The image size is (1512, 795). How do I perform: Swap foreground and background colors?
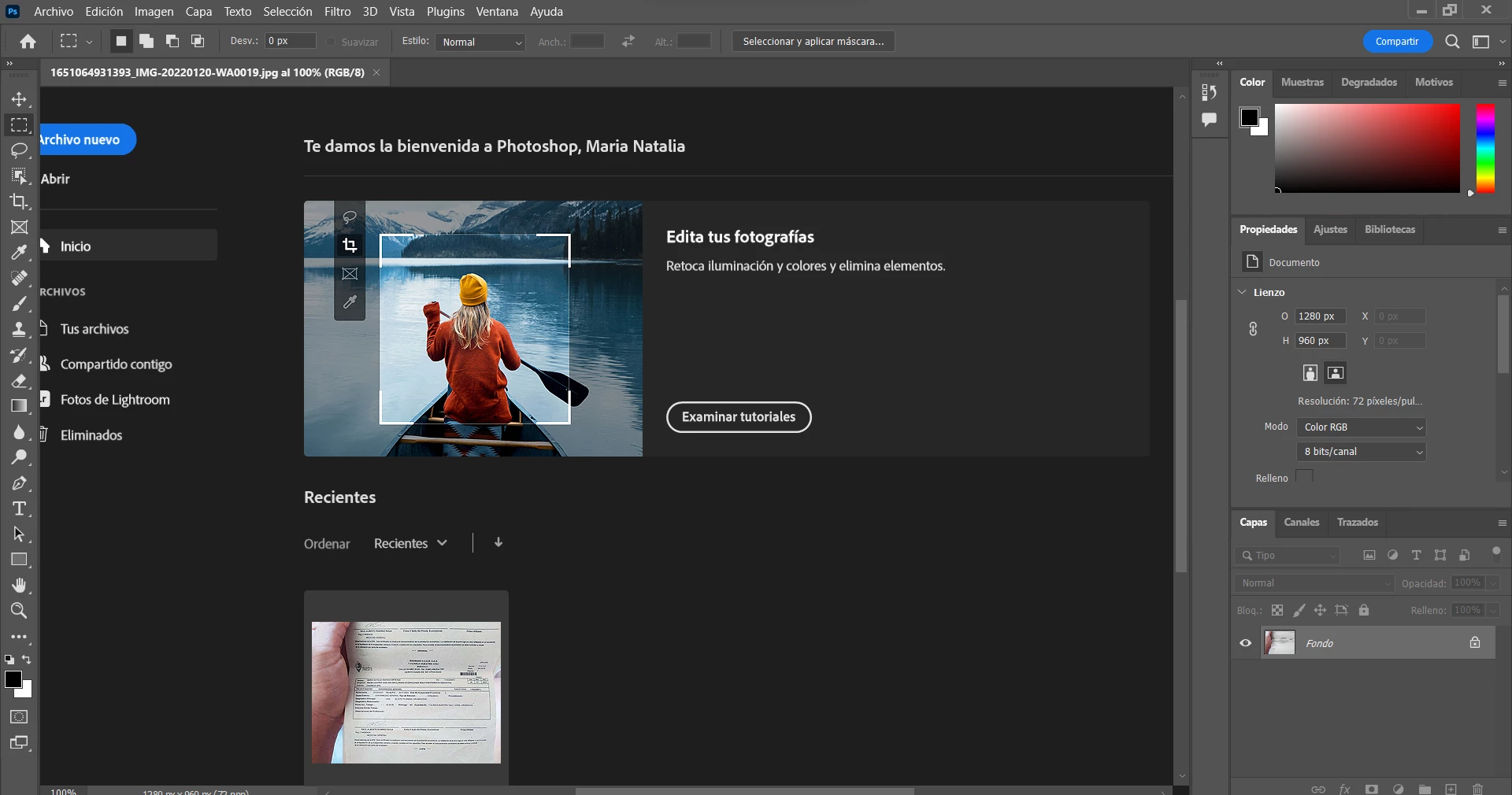(27, 660)
